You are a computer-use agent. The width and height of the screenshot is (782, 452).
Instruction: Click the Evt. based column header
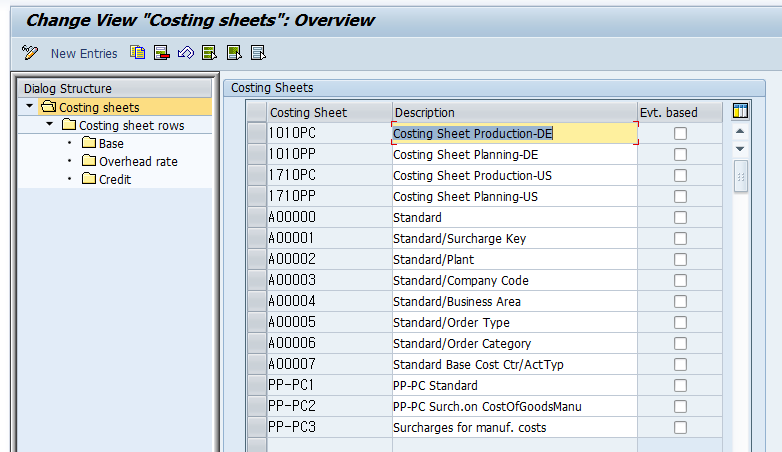[x=680, y=112]
